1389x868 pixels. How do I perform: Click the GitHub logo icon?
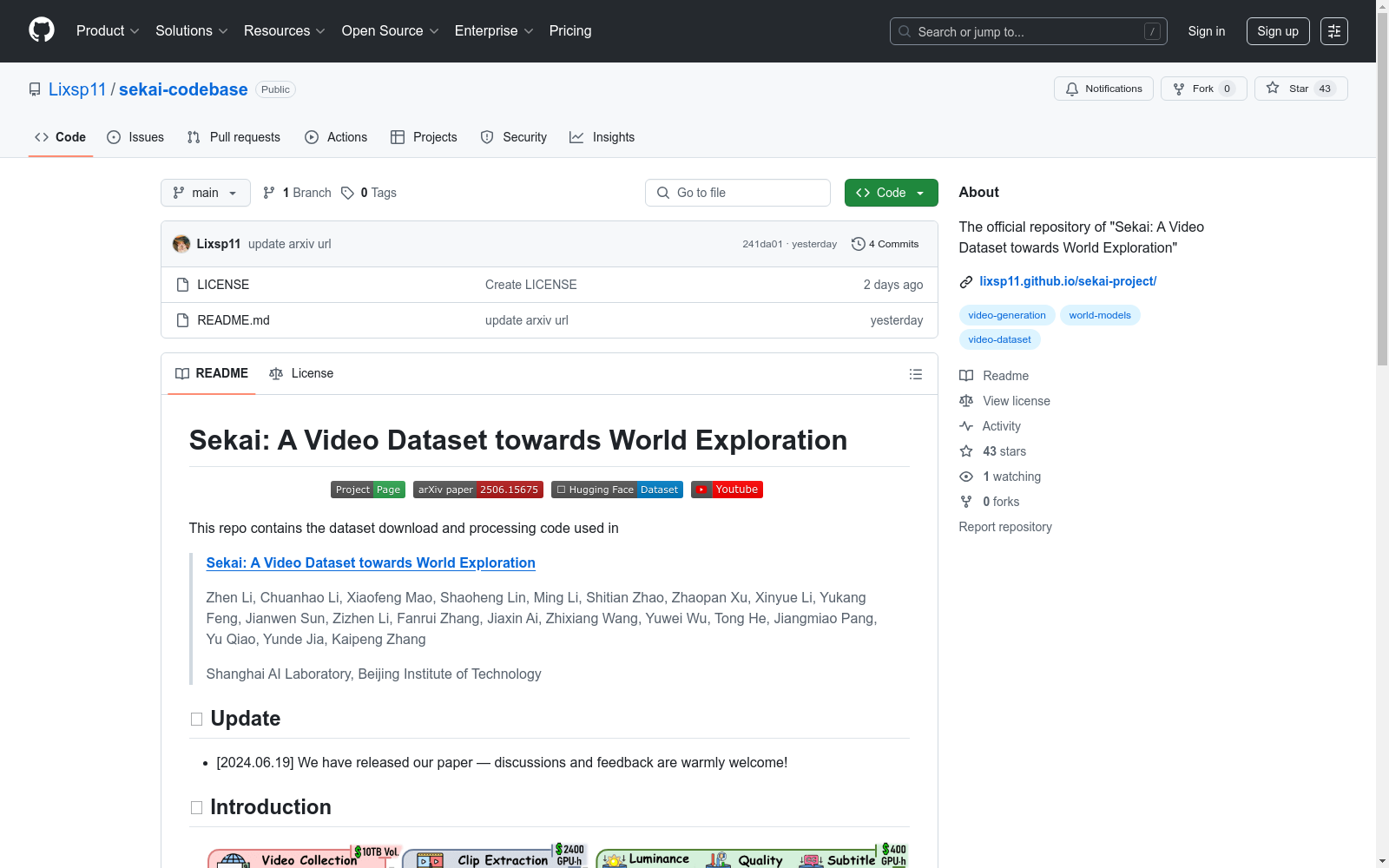click(41, 30)
